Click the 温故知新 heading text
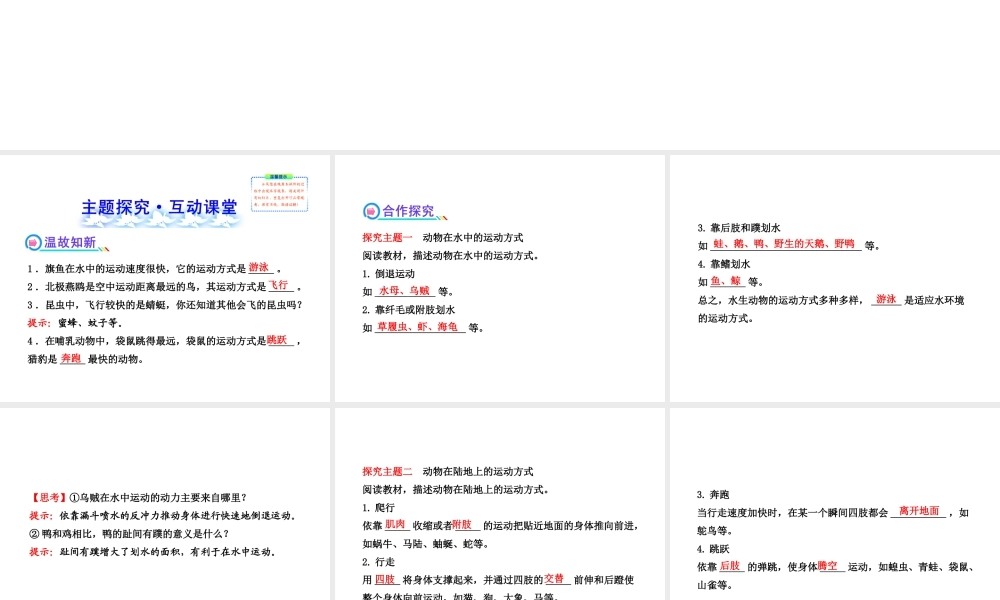 tap(70, 242)
